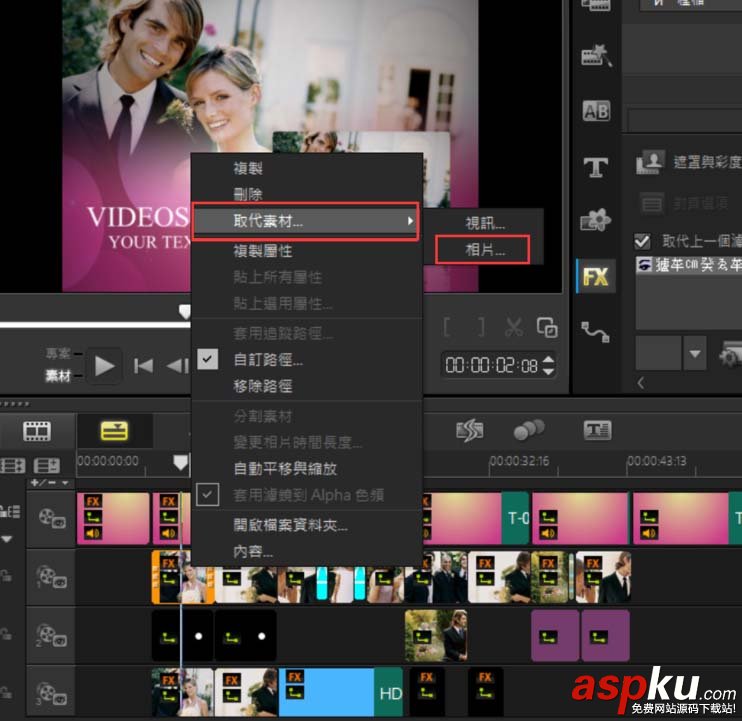The height and width of the screenshot is (721, 742).
Task: Click the timecode up/down stepper arrows
Action: click(548, 365)
